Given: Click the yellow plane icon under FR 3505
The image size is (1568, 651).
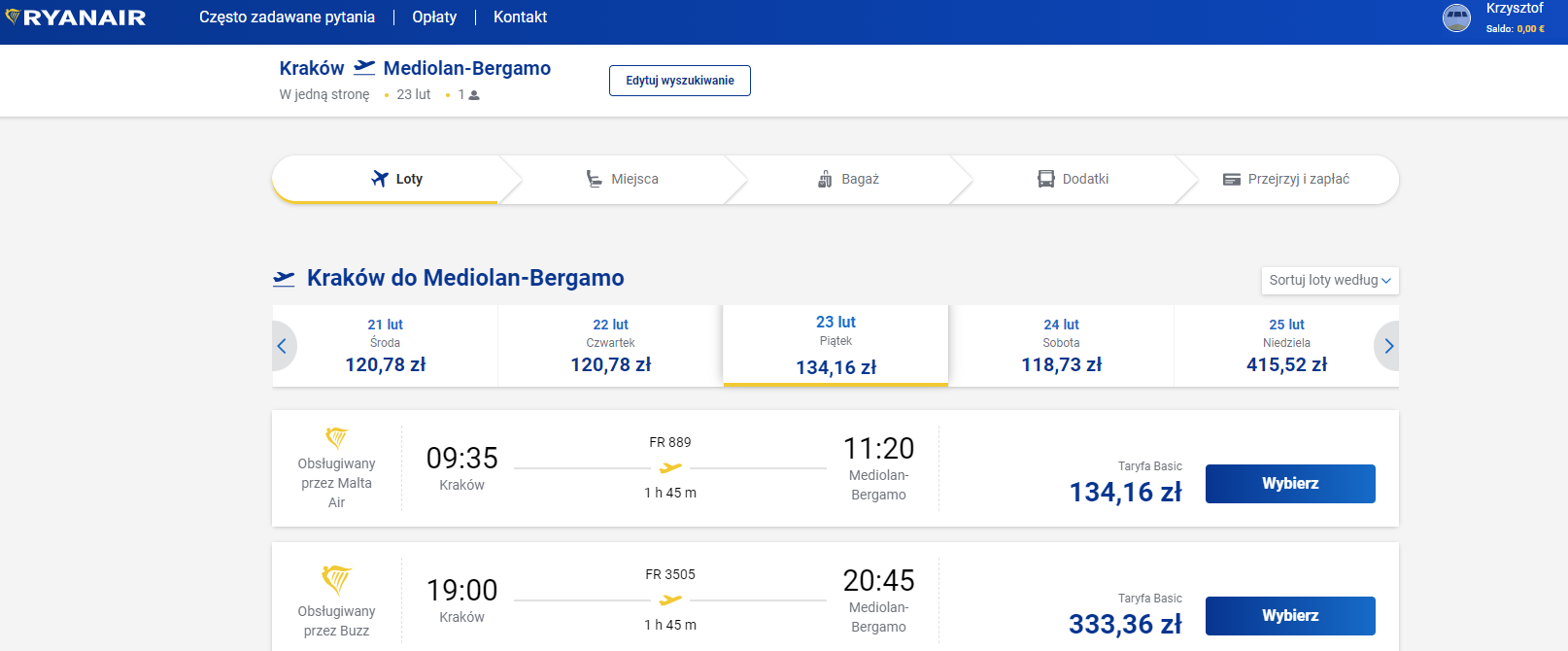Looking at the screenshot, I should [x=670, y=600].
